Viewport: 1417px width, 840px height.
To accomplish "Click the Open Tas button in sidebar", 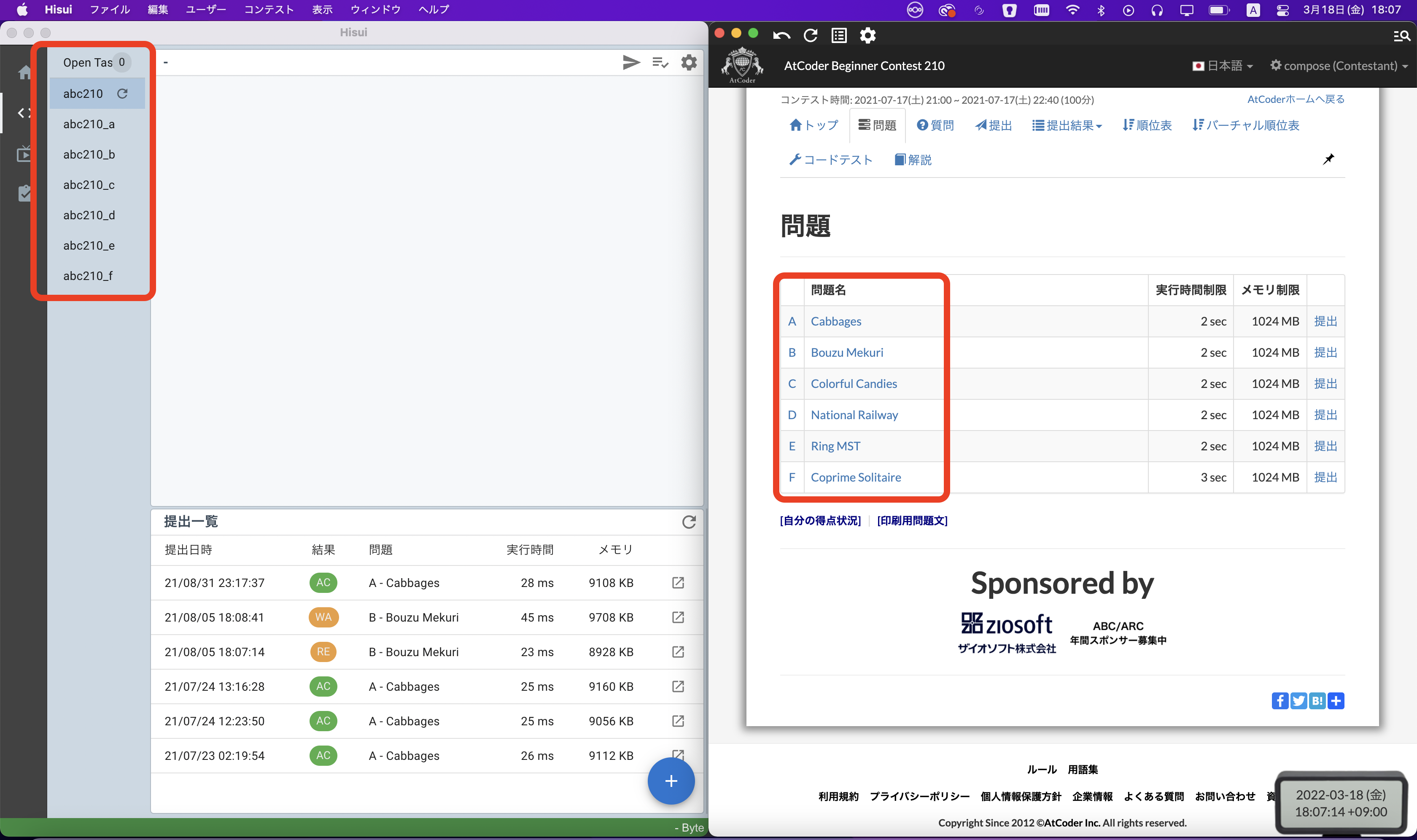I will (96, 62).
